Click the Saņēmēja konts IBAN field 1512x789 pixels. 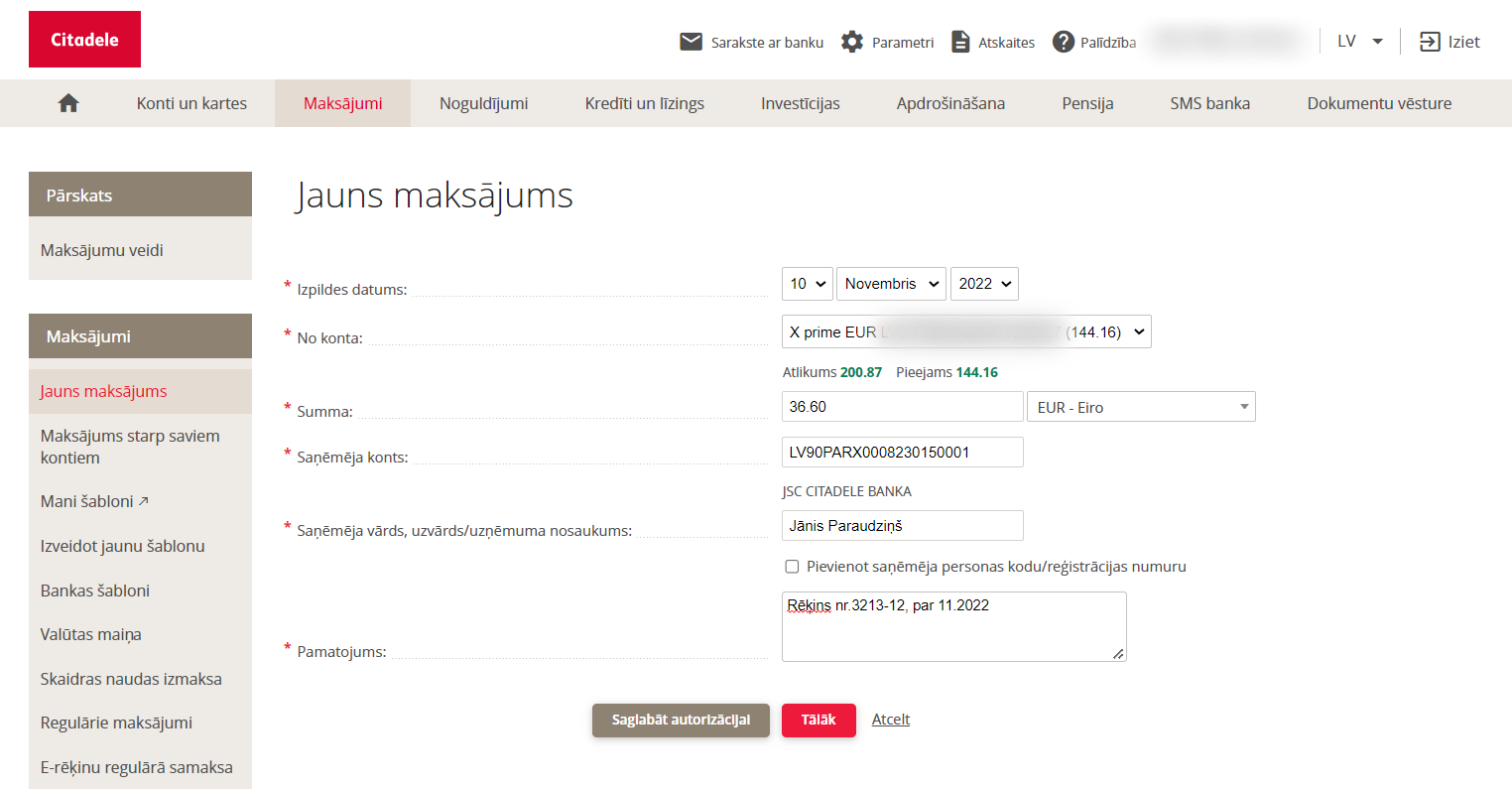[x=903, y=452]
